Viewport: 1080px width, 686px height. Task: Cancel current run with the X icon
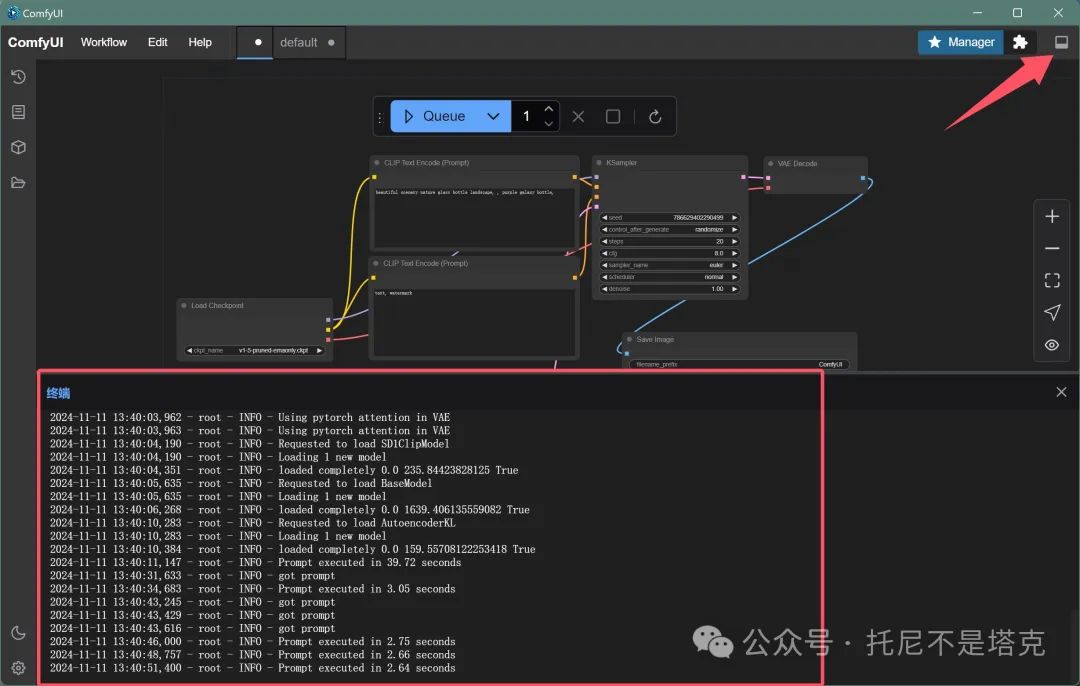tap(578, 116)
